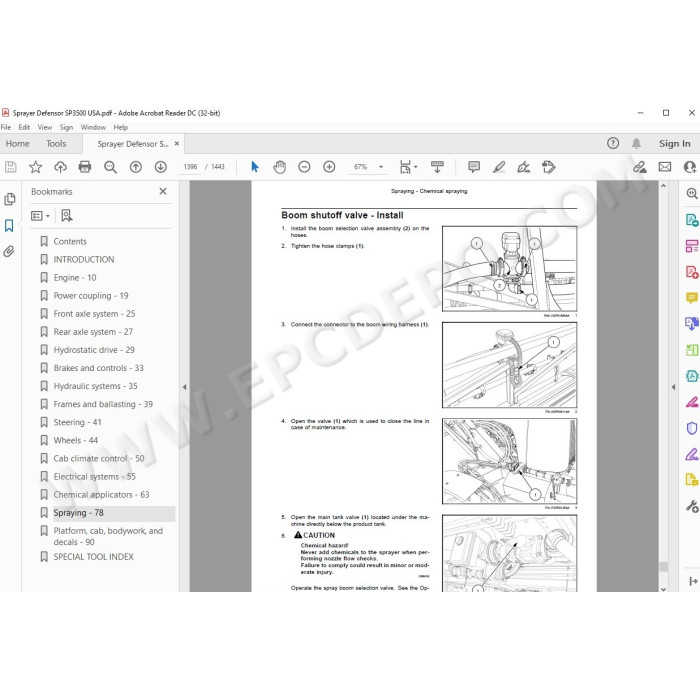Viewport: 700px width, 700px height.
Task: Open Cab climate control - 50 bookmark
Action: tap(99, 458)
